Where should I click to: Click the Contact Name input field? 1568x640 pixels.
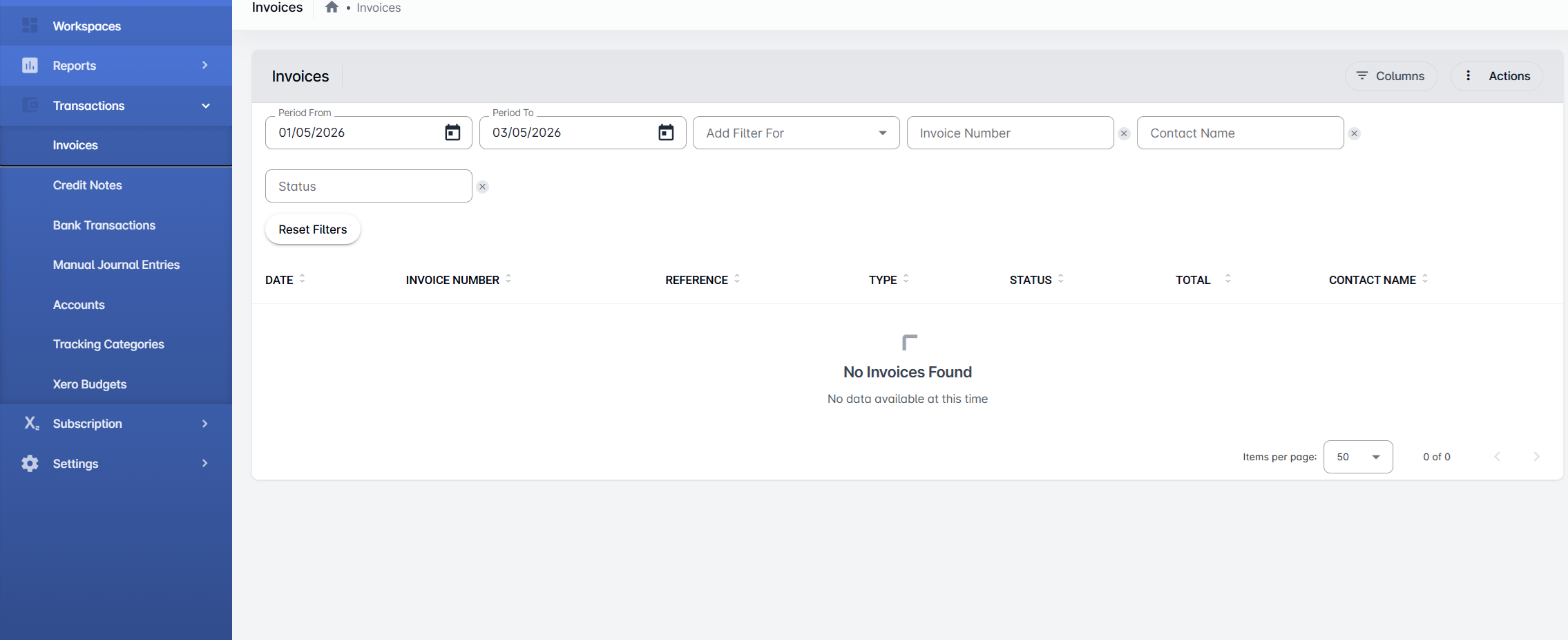pyautogui.click(x=1240, y=133)
